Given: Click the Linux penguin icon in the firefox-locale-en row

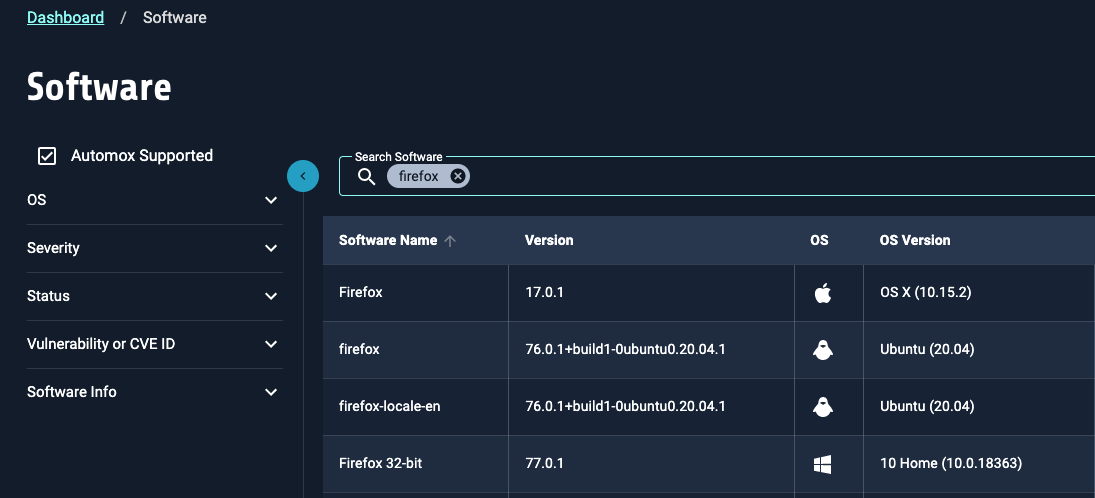Looking at the screenshot, I should coord(823,407).
